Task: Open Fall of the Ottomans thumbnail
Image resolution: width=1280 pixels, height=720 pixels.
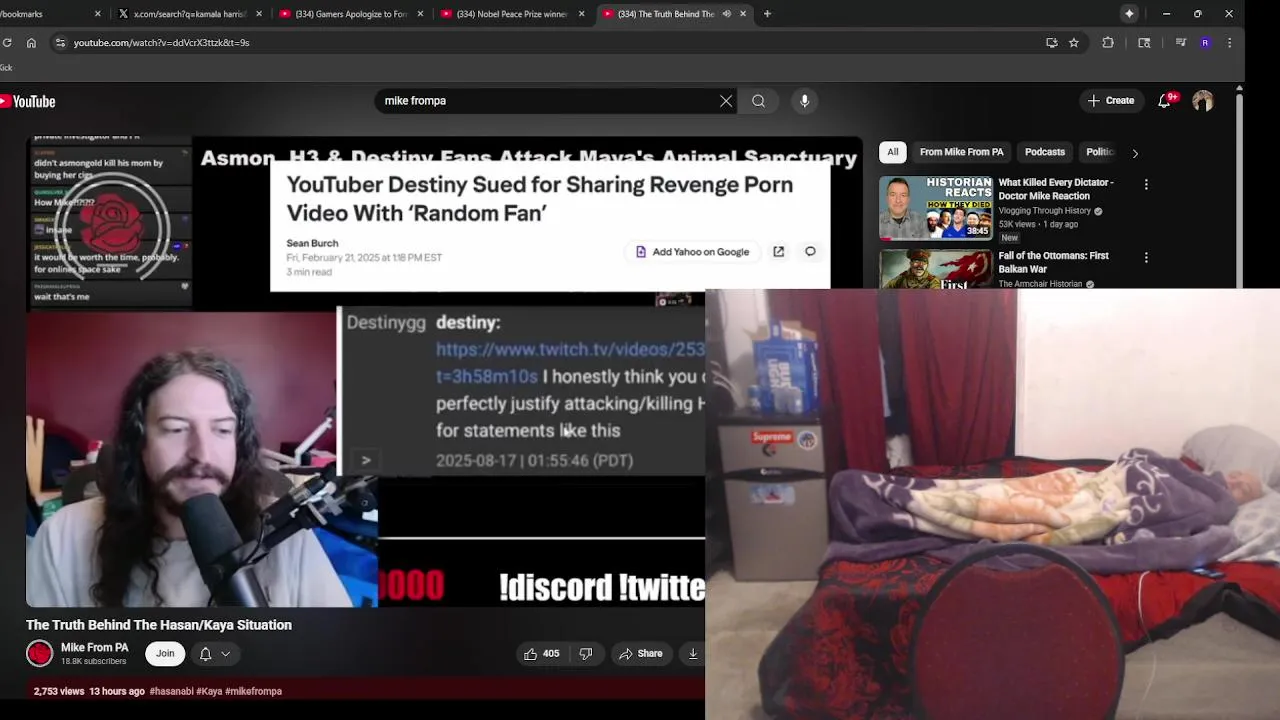Action: [x=936, y=269]
